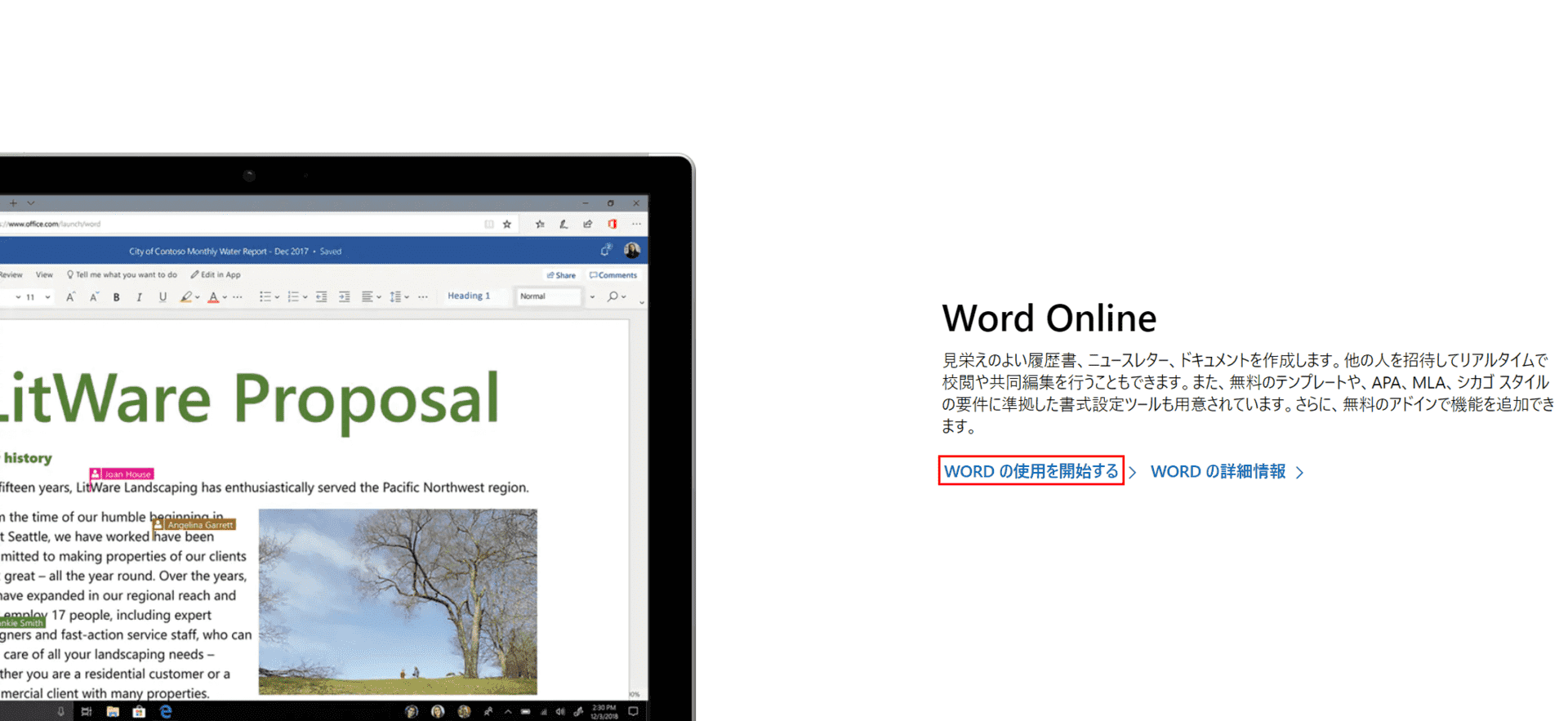The height and width of the screenshot is (721, 1568).
Task: Click the Grow Font icon
Action: (x=71, y=297)
